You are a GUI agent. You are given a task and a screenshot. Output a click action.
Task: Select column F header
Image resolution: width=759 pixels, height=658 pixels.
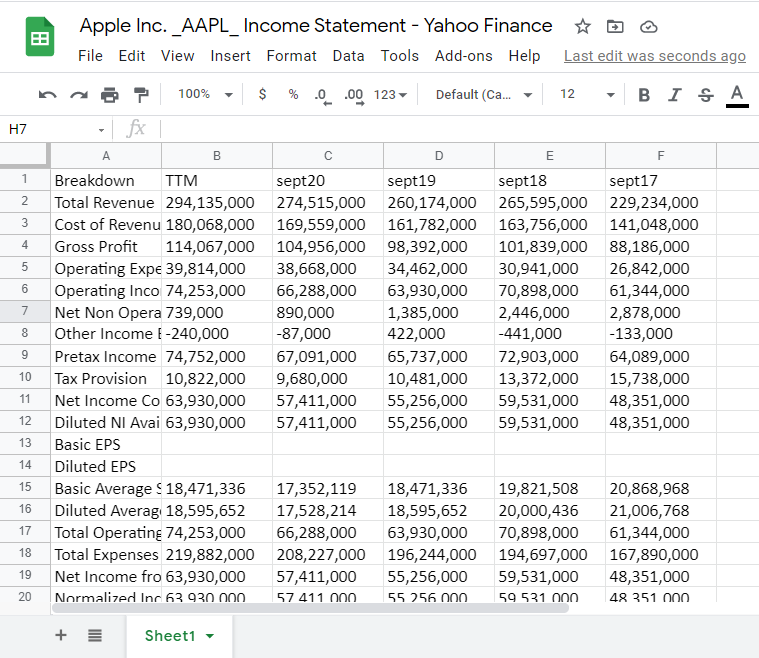(661, 156)
